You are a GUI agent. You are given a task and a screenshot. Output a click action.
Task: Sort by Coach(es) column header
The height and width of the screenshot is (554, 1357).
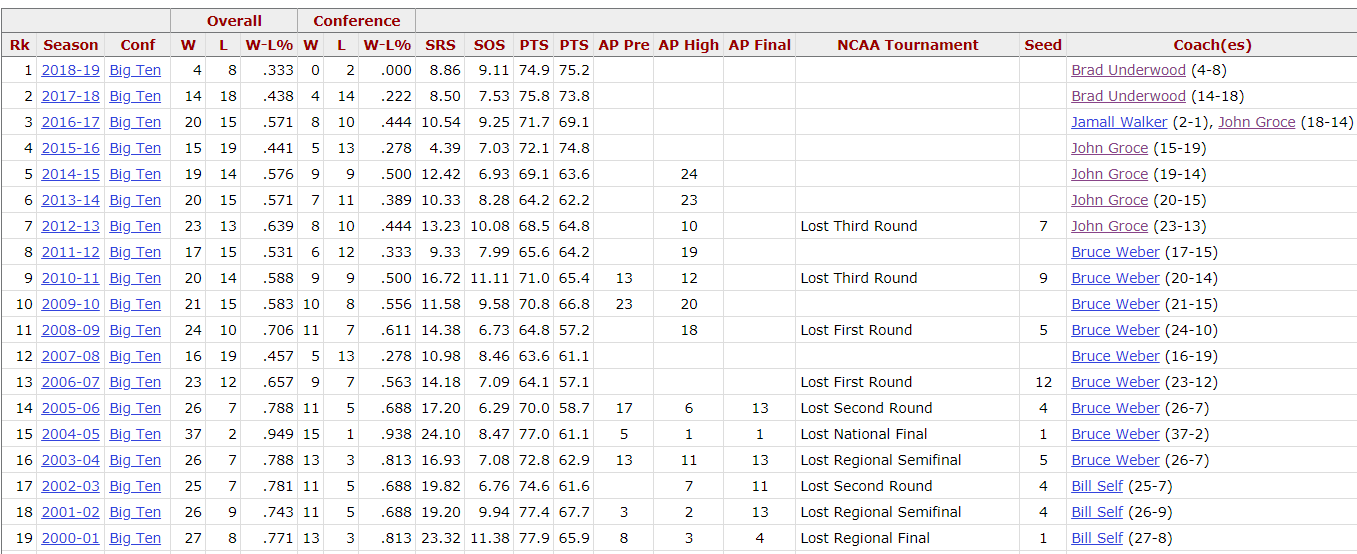point(1212,44)
